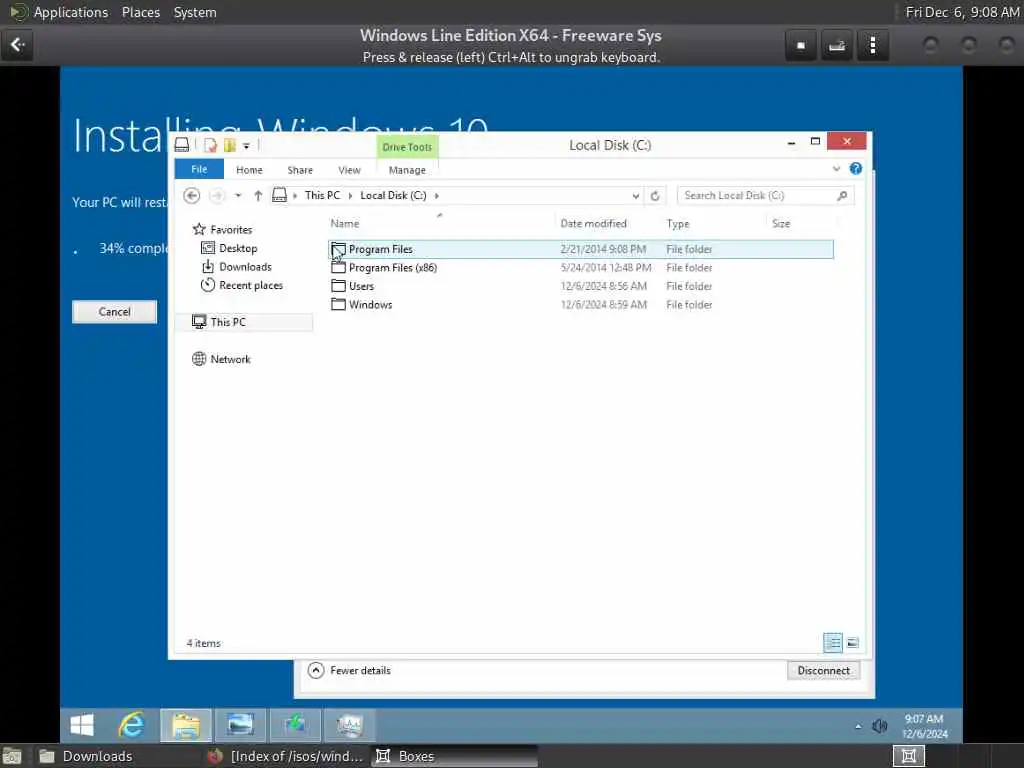The width and height of the screenshot is (1024, 768).
Task: Expand the ribbon chevron
Action: (x=836, y=169)
